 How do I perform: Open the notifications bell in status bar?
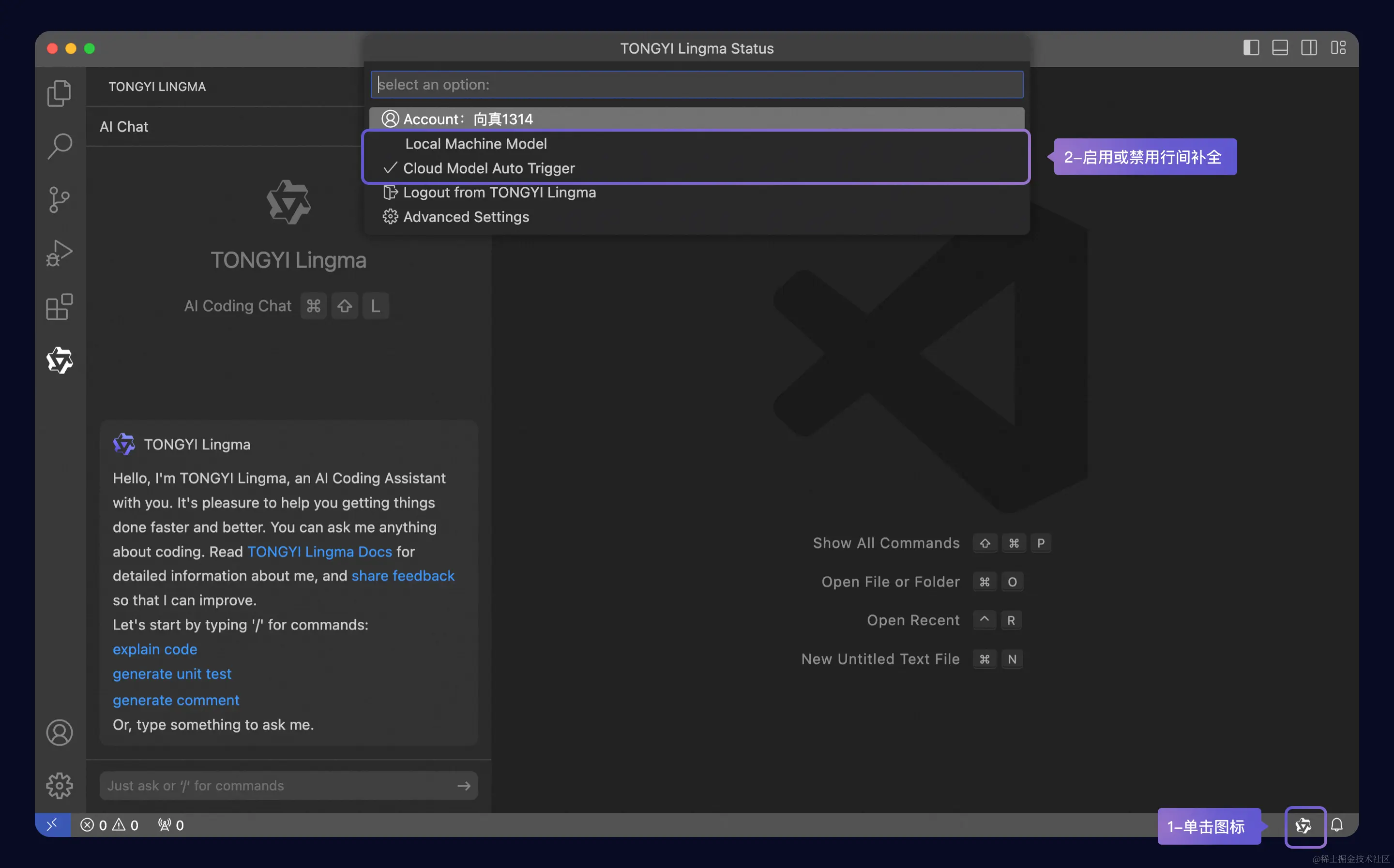point(1337,825)
